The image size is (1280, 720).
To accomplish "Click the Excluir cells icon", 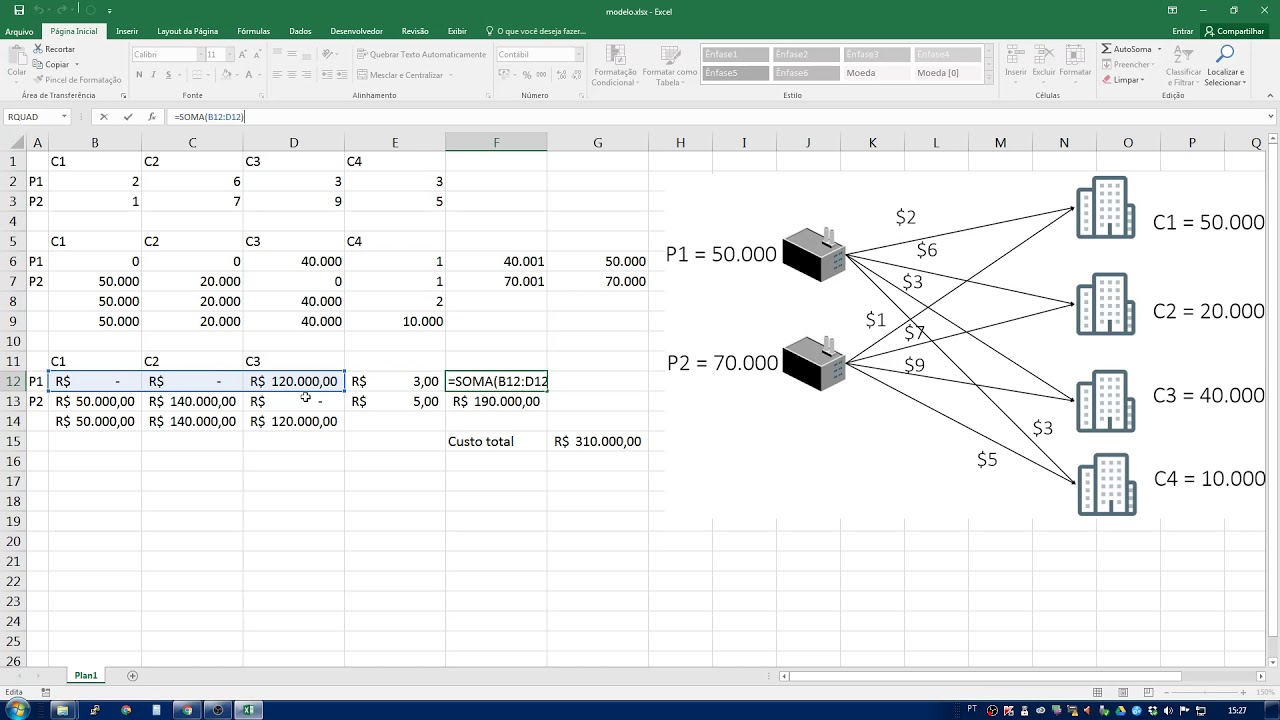I will (1044, 55).
